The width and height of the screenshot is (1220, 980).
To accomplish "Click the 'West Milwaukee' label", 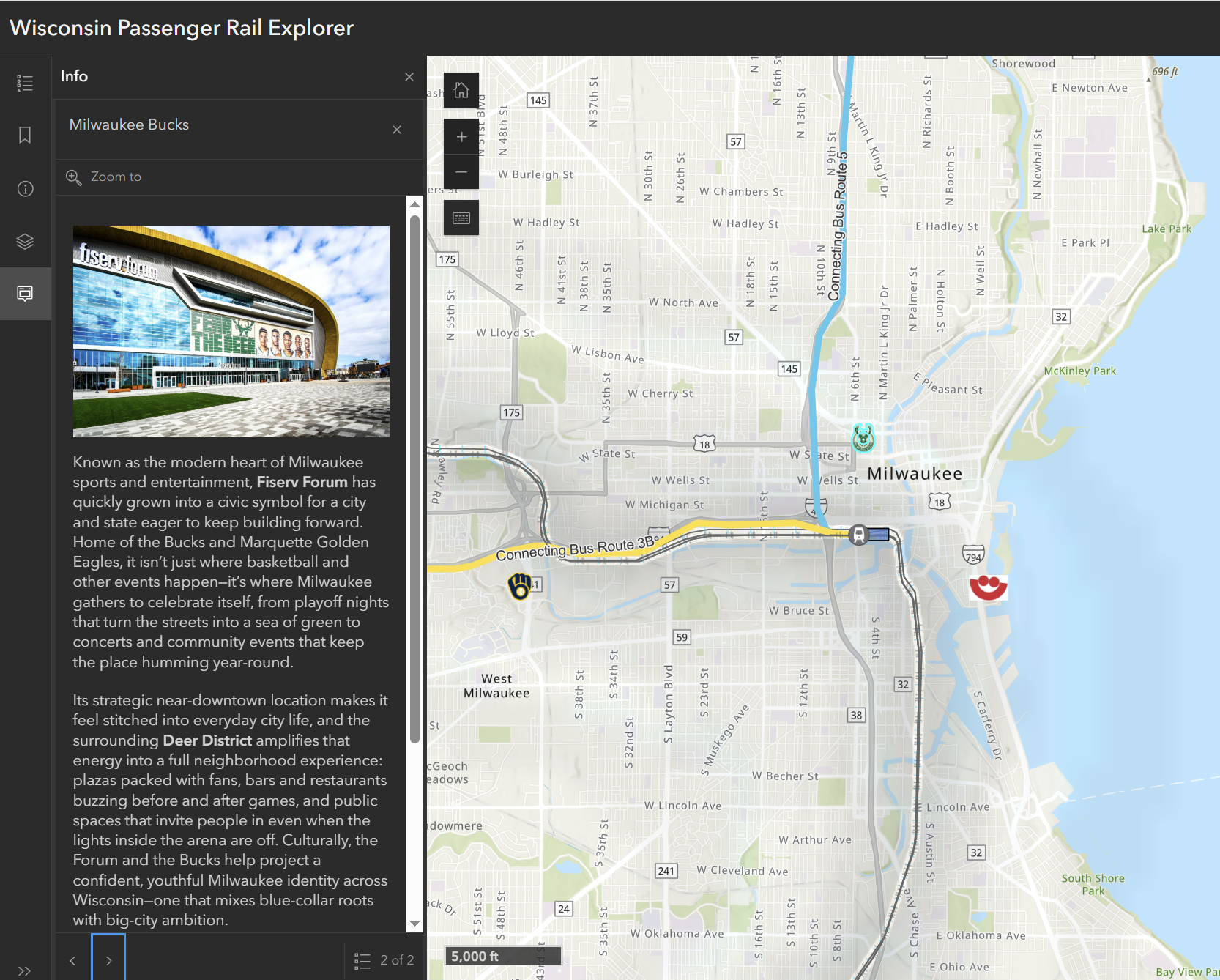I will click(496, 686).
